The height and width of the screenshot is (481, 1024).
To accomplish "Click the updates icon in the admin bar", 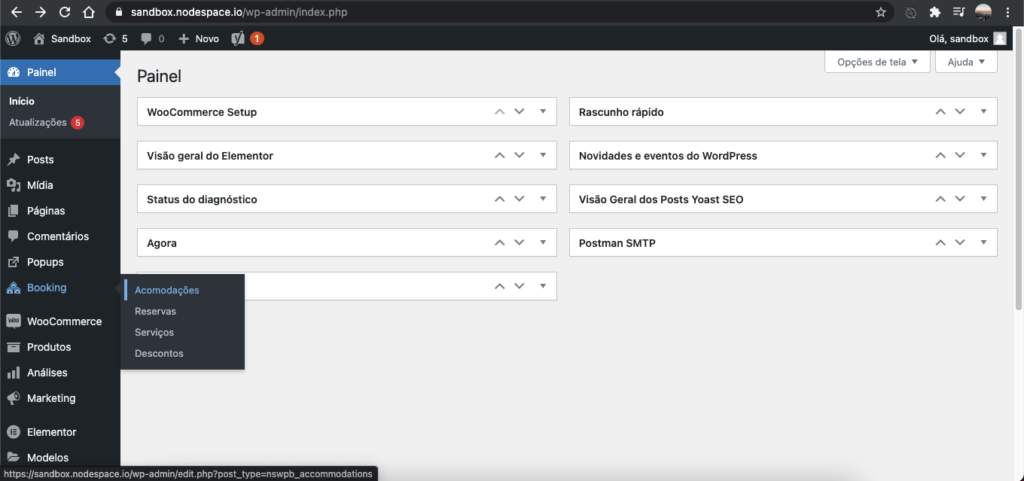I will 109,39.
